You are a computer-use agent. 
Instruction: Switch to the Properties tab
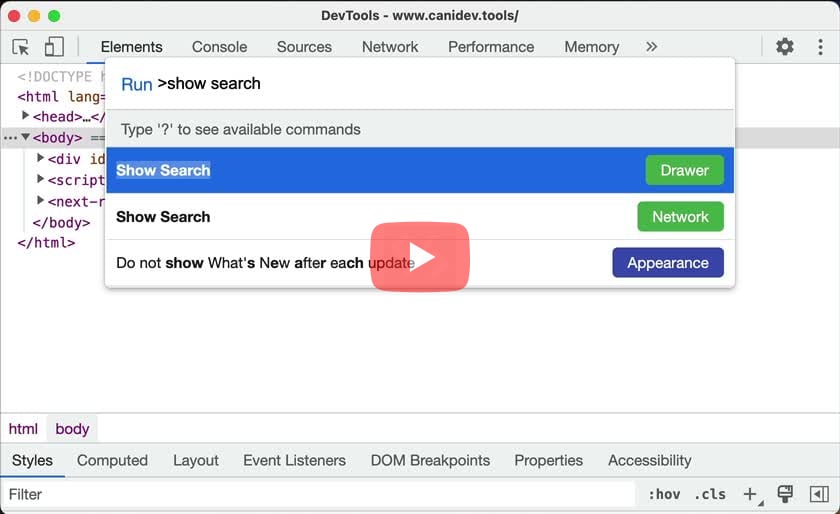pos(548,460)
